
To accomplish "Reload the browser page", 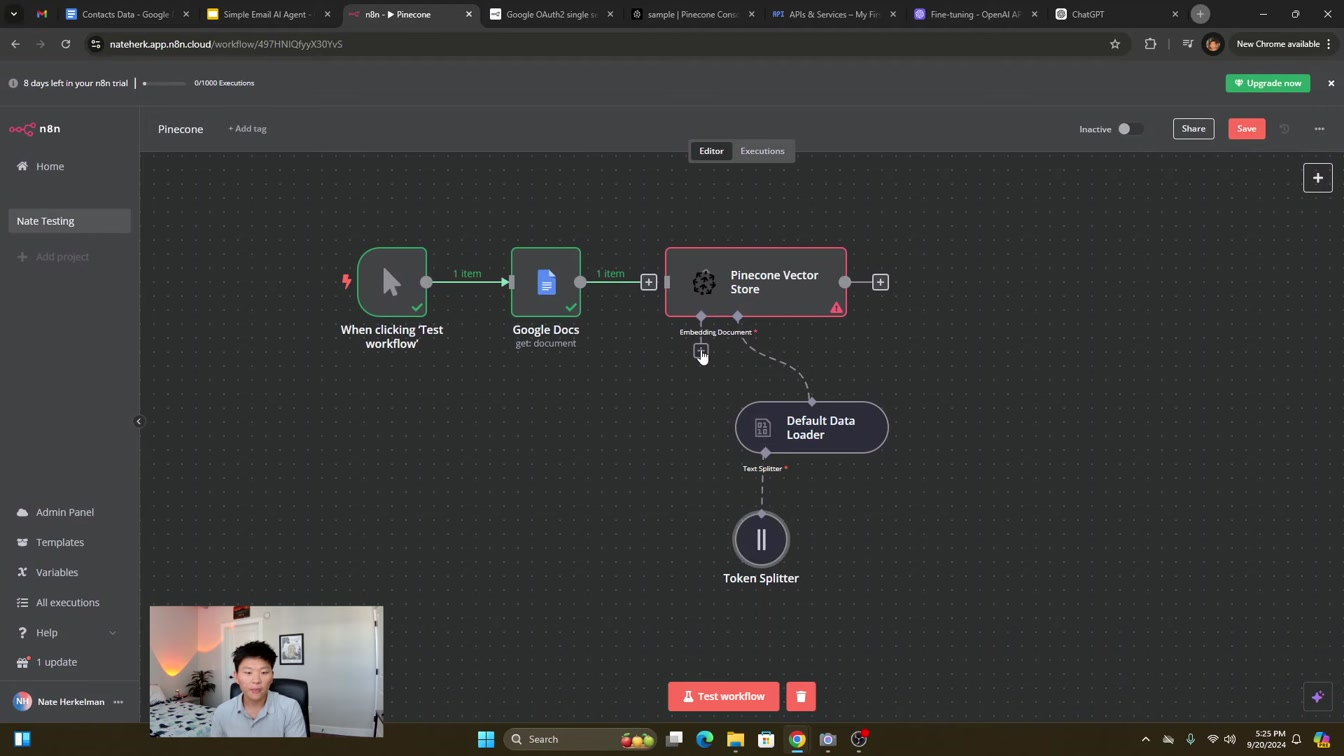I will pos(66,44).
